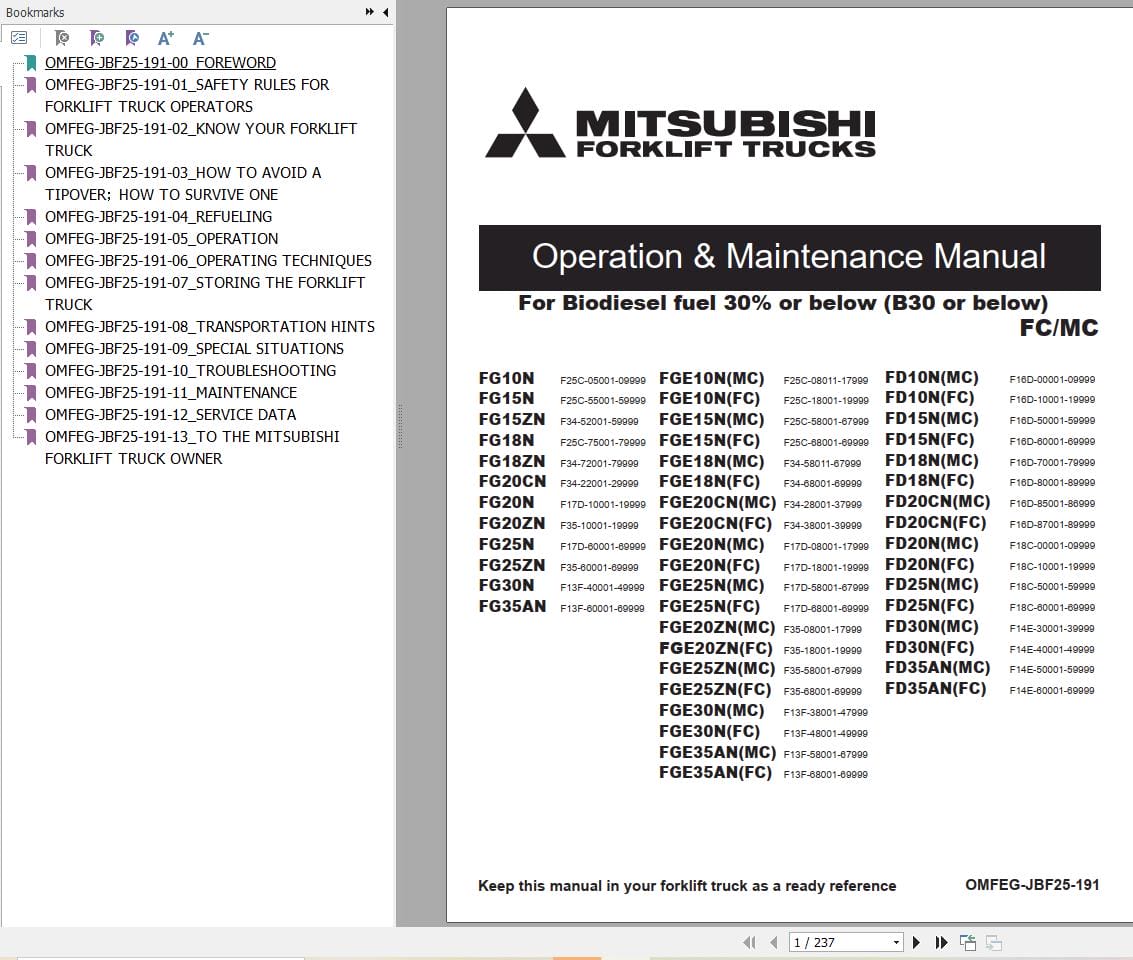Open the 04_REFUELING bookmark
The image size is (1133, 960).
[158, 217]
